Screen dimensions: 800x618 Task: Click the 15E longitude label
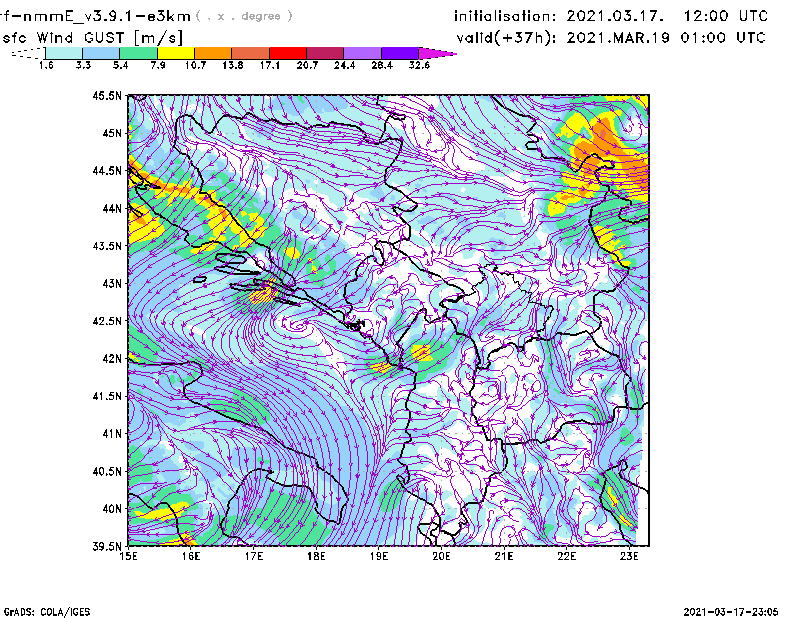pos(128,556)
